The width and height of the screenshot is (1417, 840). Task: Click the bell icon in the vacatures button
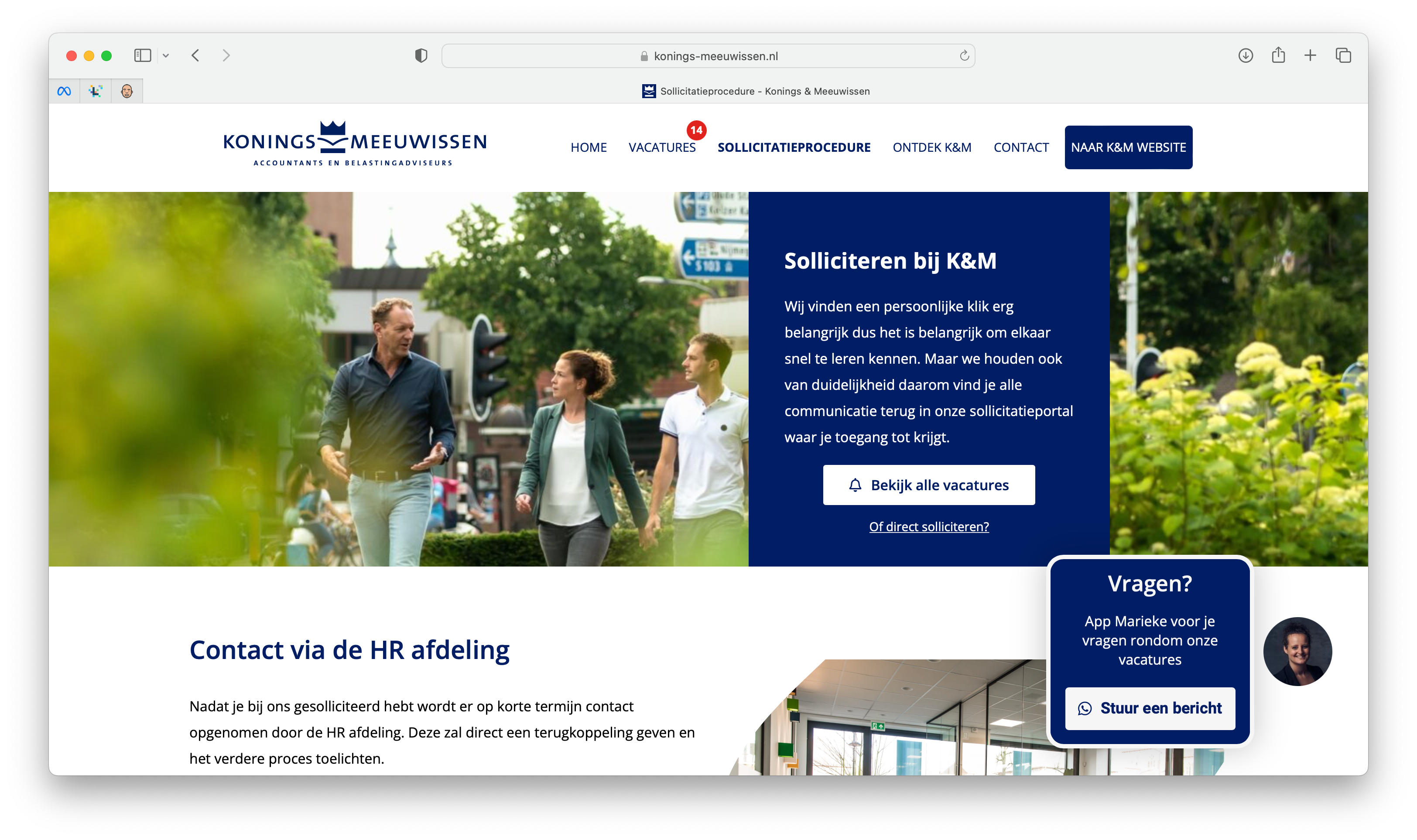[855, 485]
